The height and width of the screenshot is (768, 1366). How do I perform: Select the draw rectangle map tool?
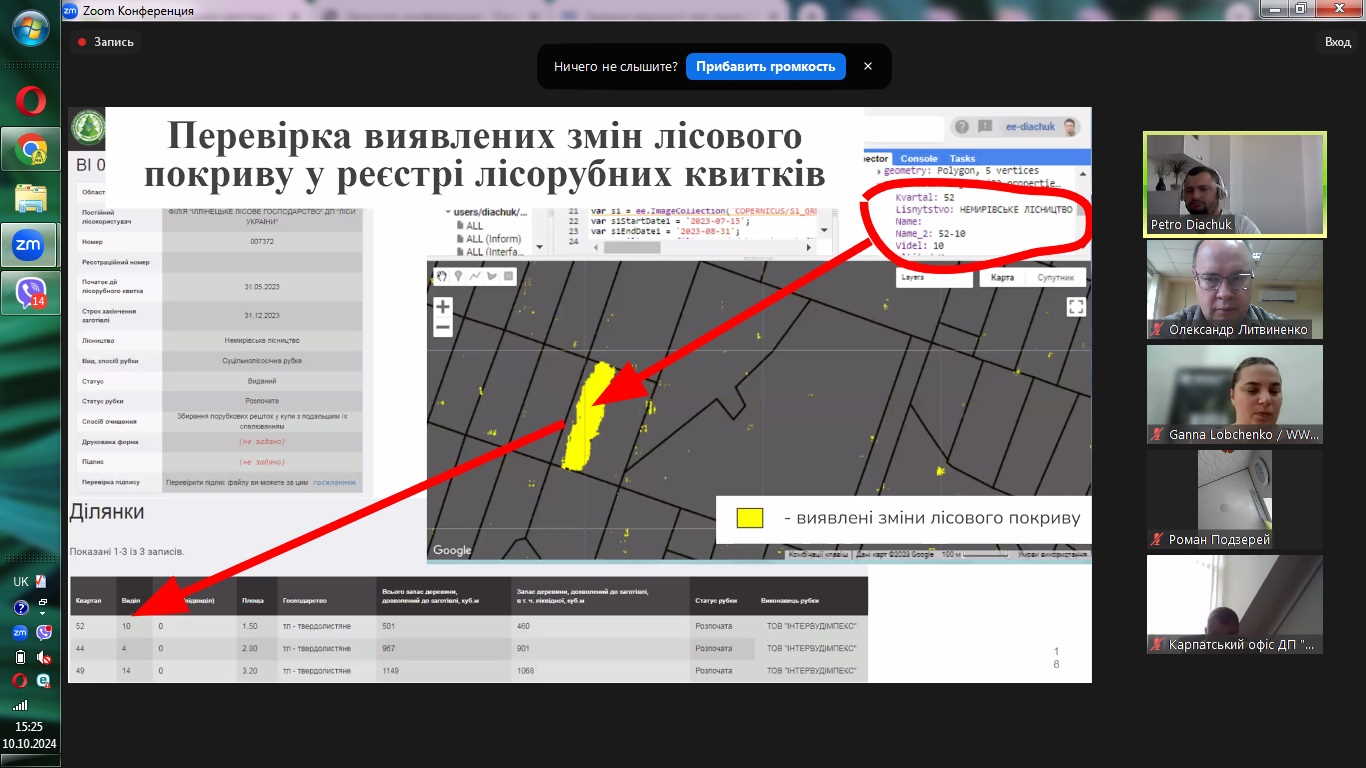[508, 276]
